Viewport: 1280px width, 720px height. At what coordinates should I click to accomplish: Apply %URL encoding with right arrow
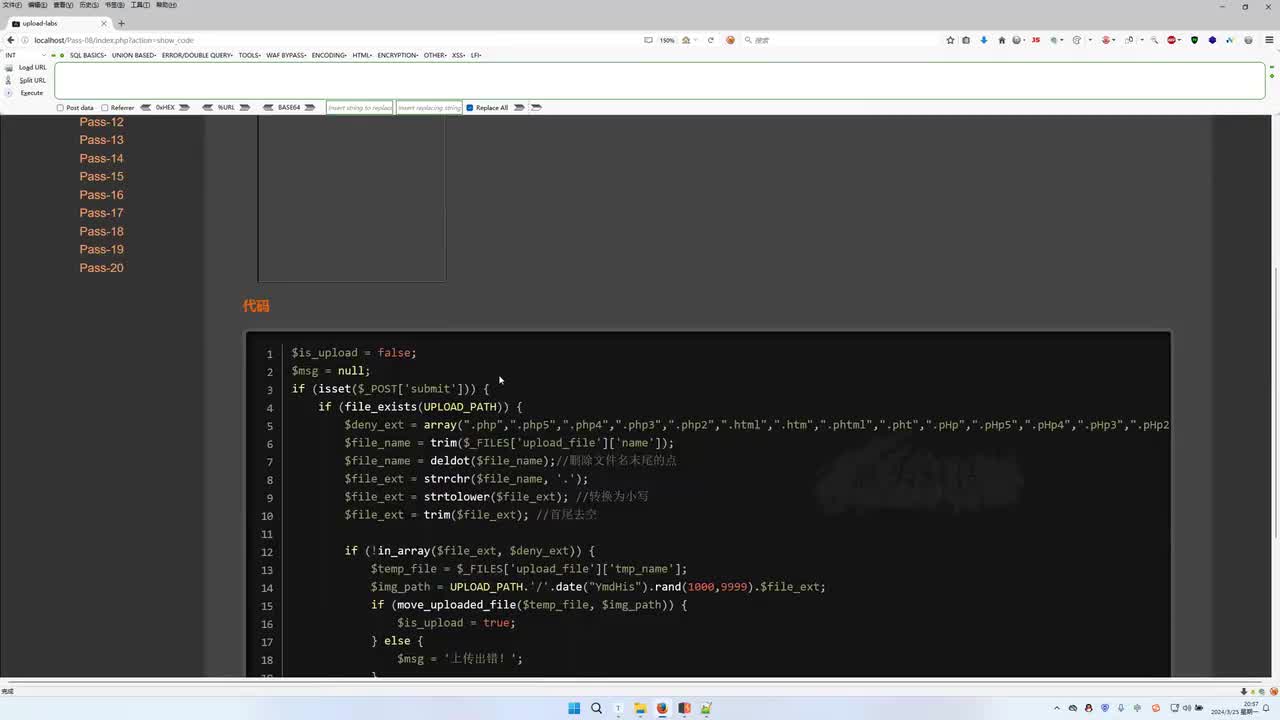[x=246, y=107]
